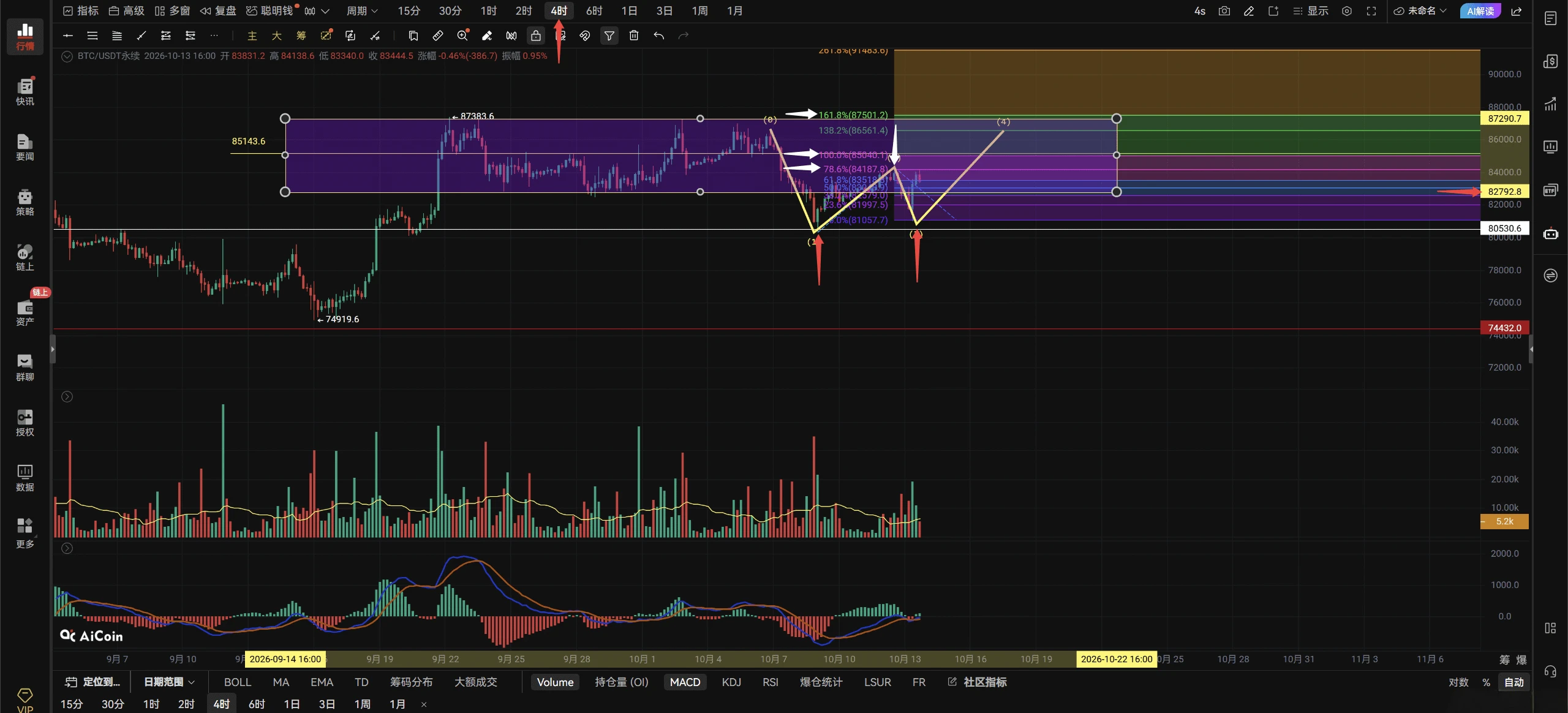Open the 快讯 news flash sidebar icon
The height and width of the screenshot is (713, 1568).
click(x=24, y=92)
